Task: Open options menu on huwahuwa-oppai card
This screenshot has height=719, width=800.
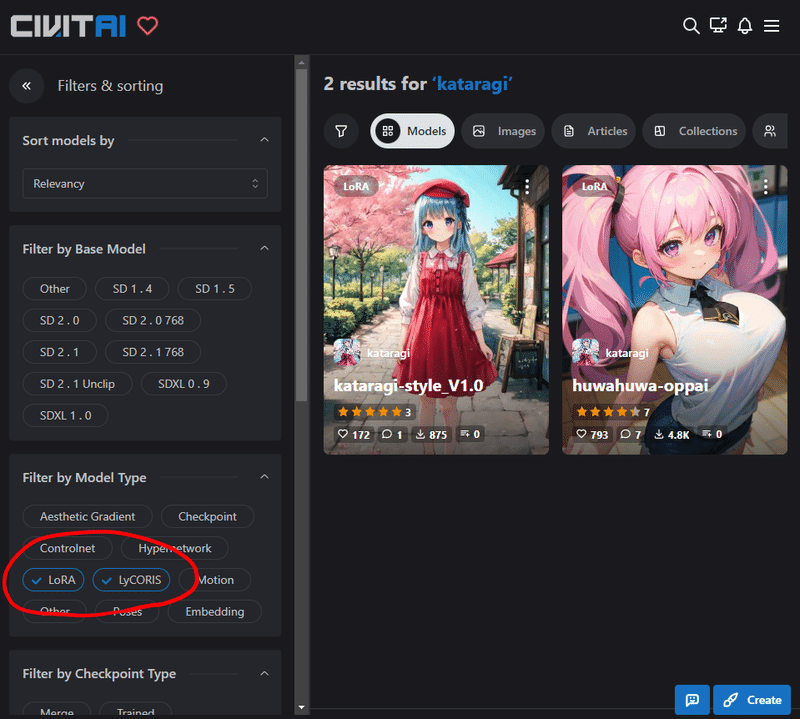Action: click(765, 187)
